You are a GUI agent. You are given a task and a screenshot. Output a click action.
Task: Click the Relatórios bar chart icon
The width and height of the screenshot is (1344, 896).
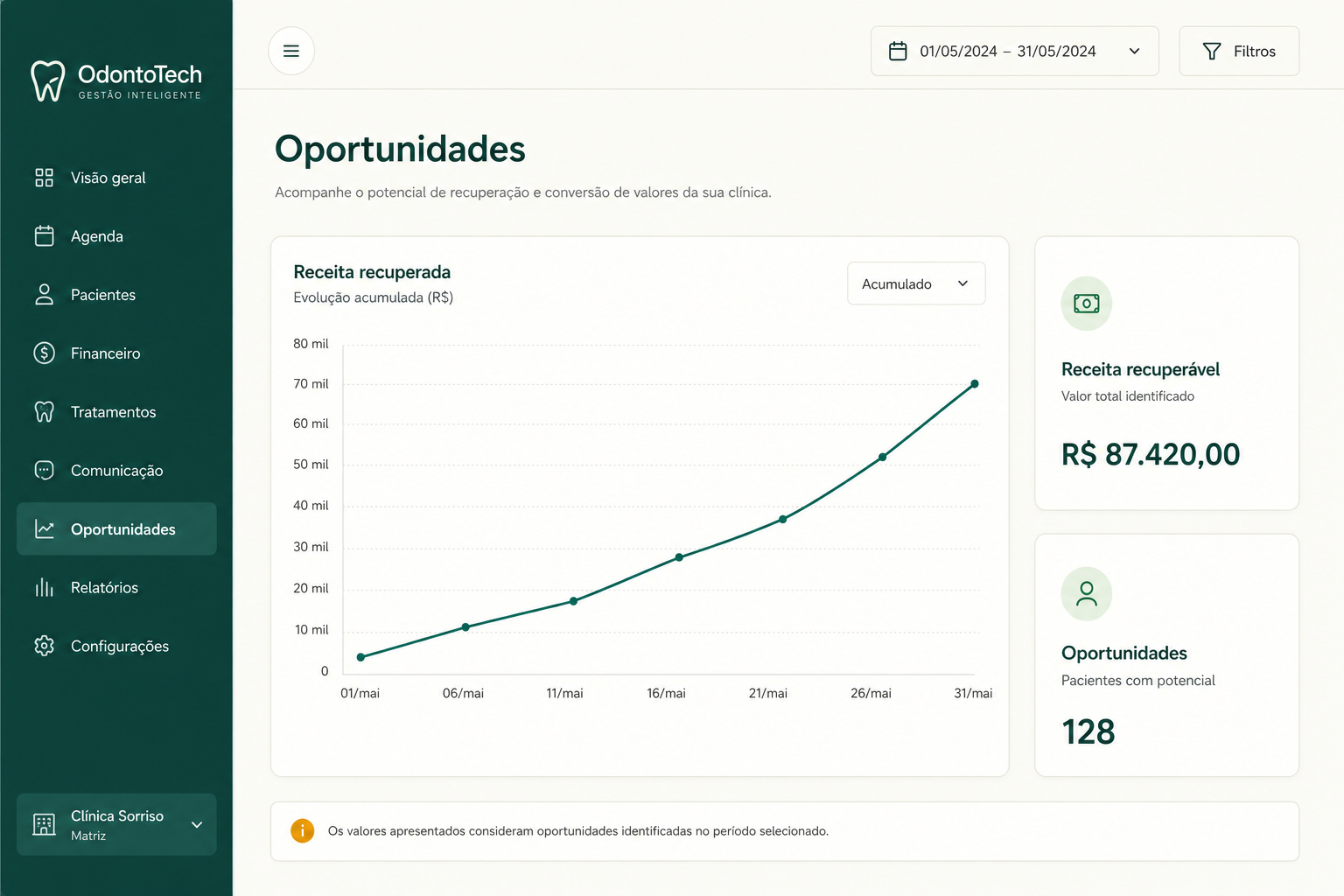click(44, 588)
